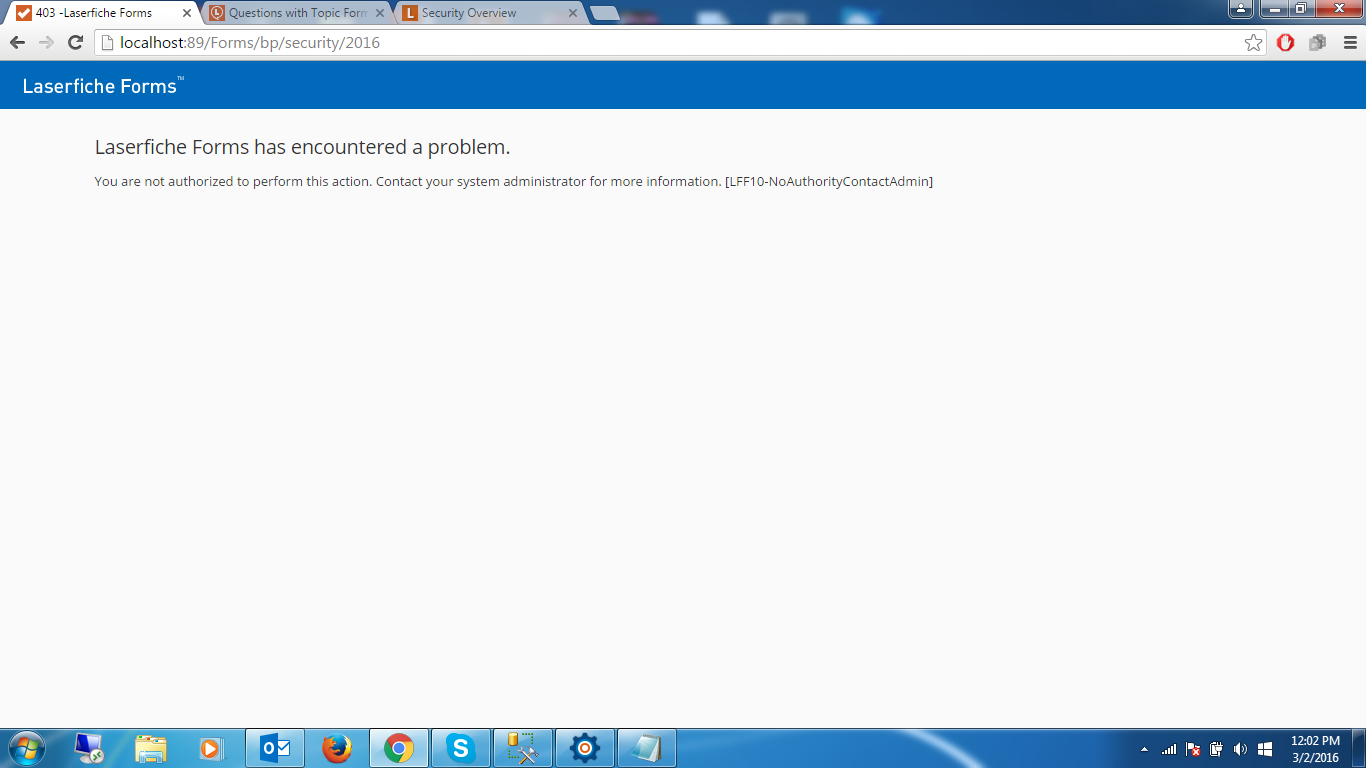Open the Chrome user profile button
The image size is (1366, 768).
pyautogui.click(x=1241, y=9)
